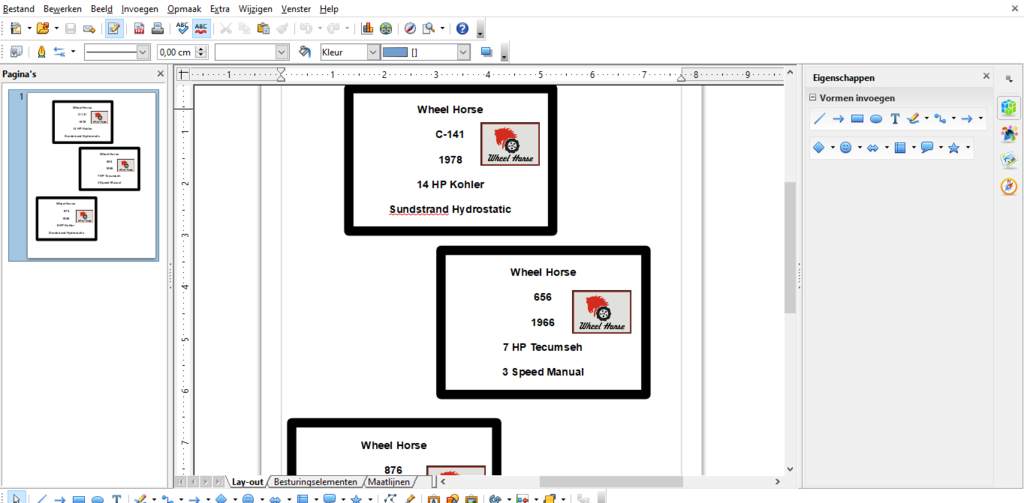The width and height of the screenshot is (1024, 503).
Task: Close the Pagina's panel
Action: coord(161,74)
